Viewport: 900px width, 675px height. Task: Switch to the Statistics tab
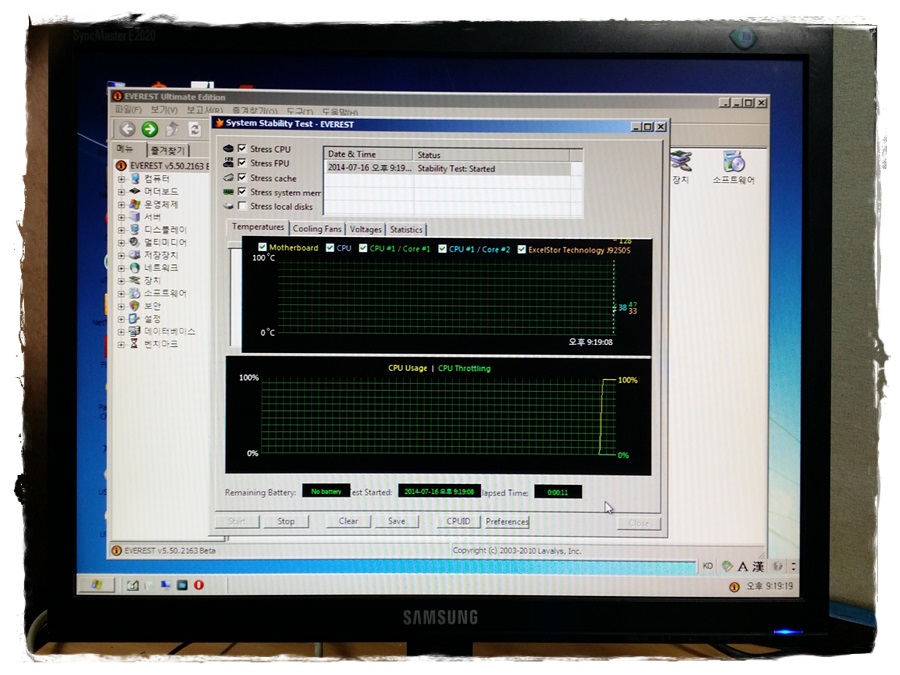click(x=406, y=230)
